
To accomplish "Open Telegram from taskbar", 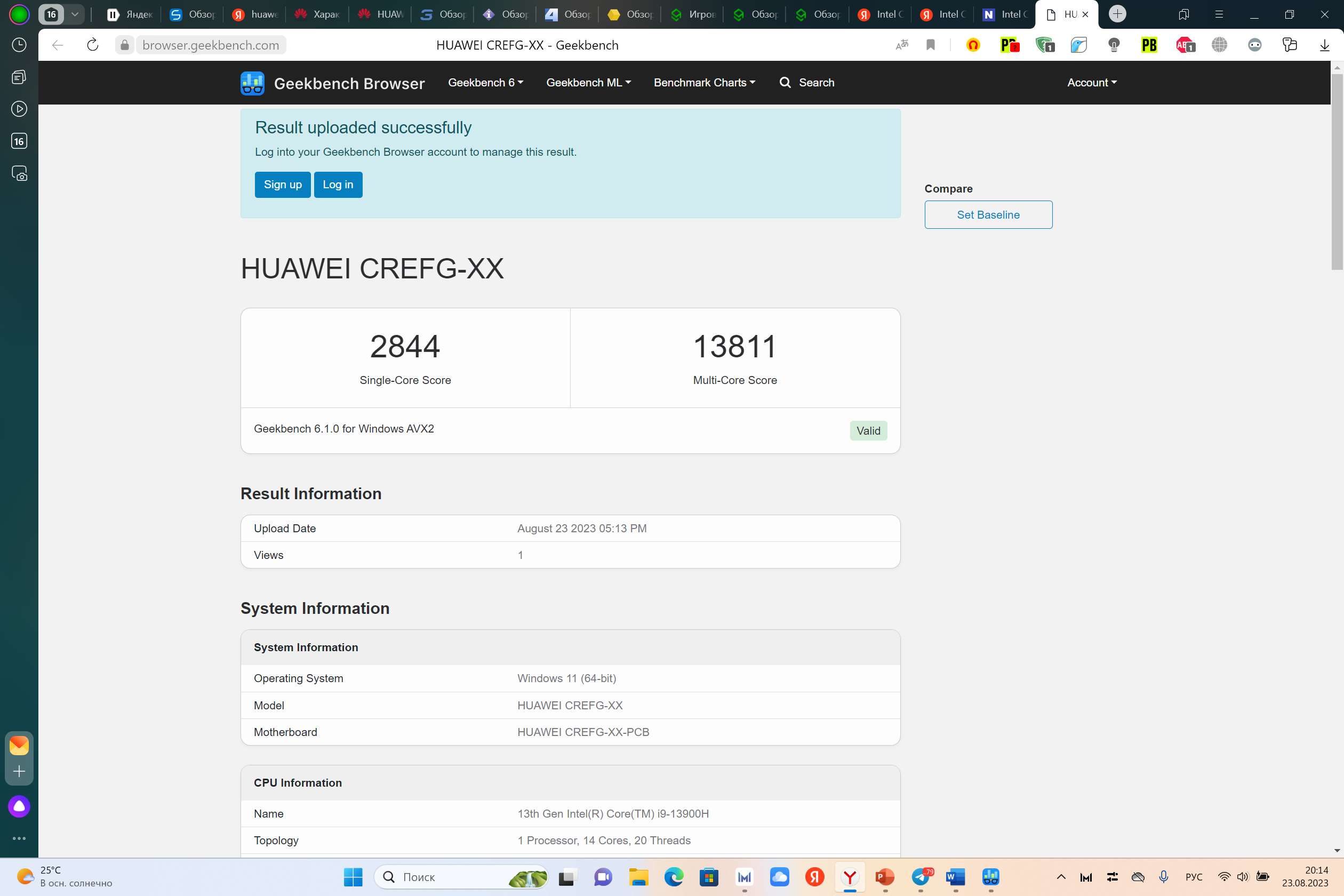I will [921, 877].
